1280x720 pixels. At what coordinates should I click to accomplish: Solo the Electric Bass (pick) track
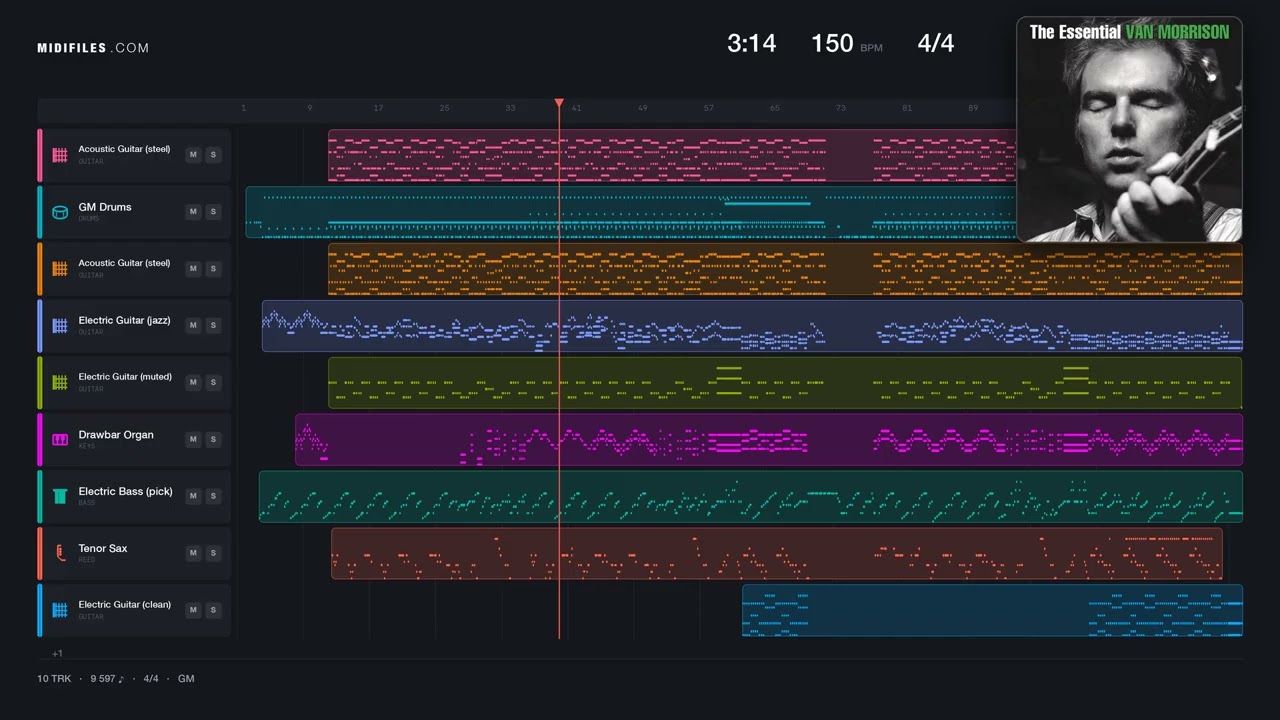[x=213, y=496]
